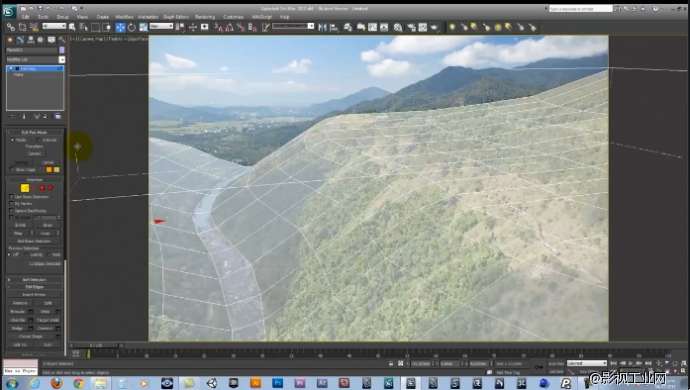Click the Insert Vertex button
Screen dimensions: 690x390
(x=34, y=294)
